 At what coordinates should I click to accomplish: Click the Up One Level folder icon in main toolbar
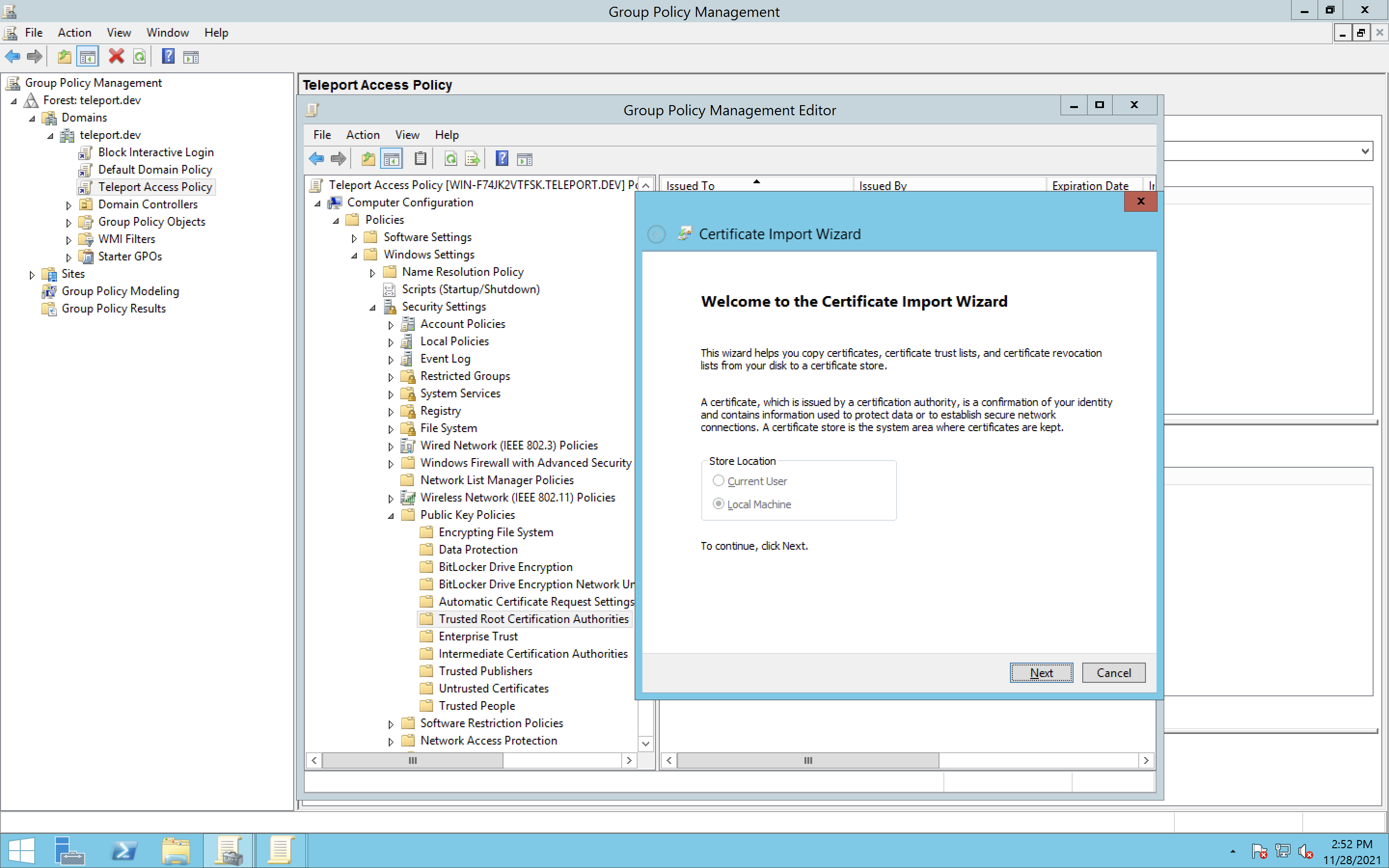[64, 56]
